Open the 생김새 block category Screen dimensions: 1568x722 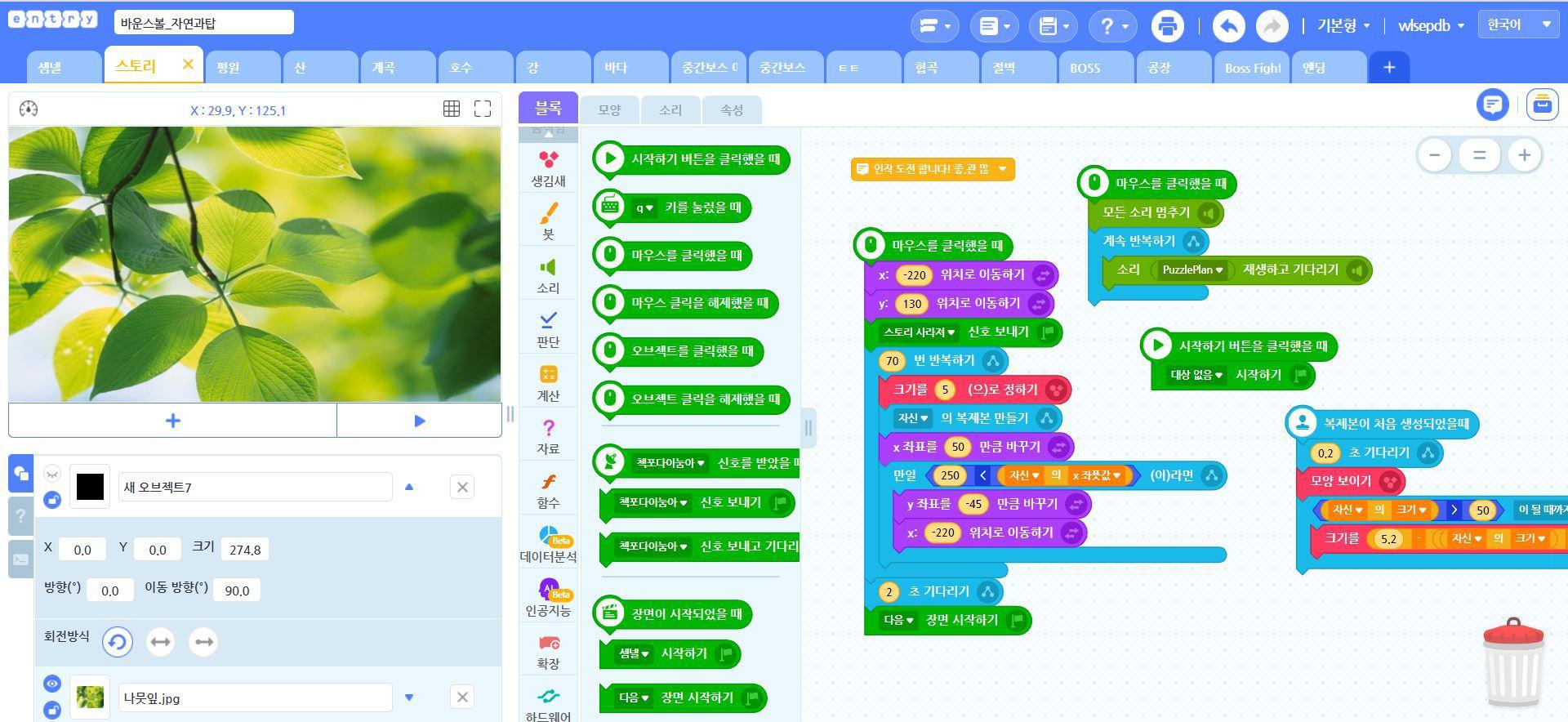(548, 167)
